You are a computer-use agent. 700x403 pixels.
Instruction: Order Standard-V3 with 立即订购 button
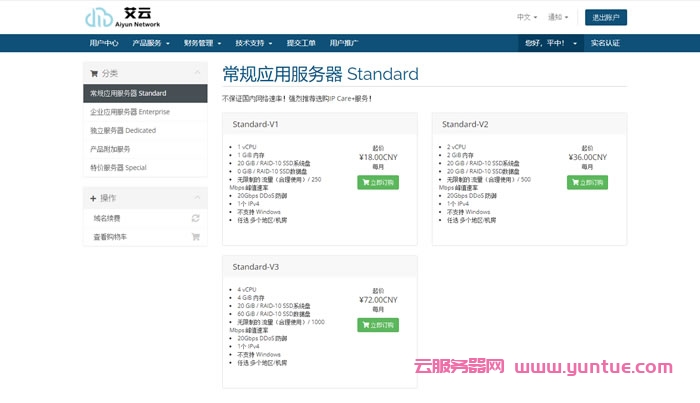pyautogui.click(x=378, y=325)
